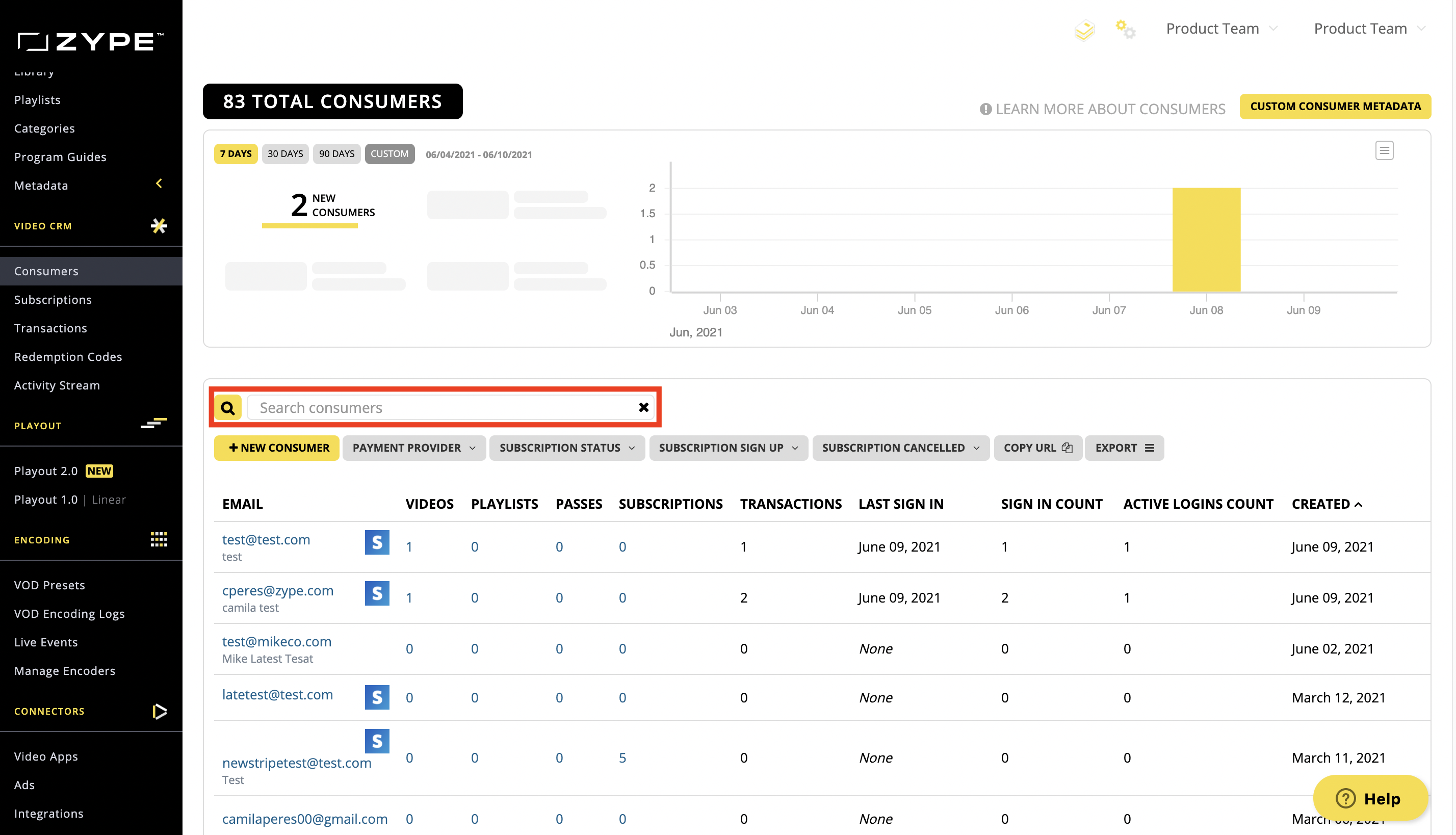Click the yellow search magnifier icon
Viewport: 1456px width, 835px height.
click(228, 408)
